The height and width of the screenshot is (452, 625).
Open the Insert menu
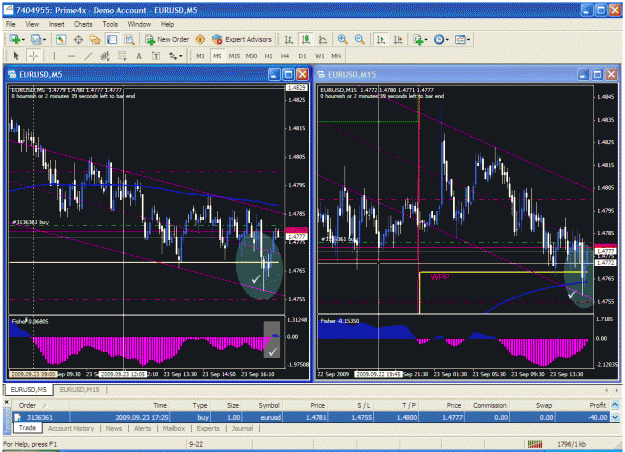[x=57, y=24]
